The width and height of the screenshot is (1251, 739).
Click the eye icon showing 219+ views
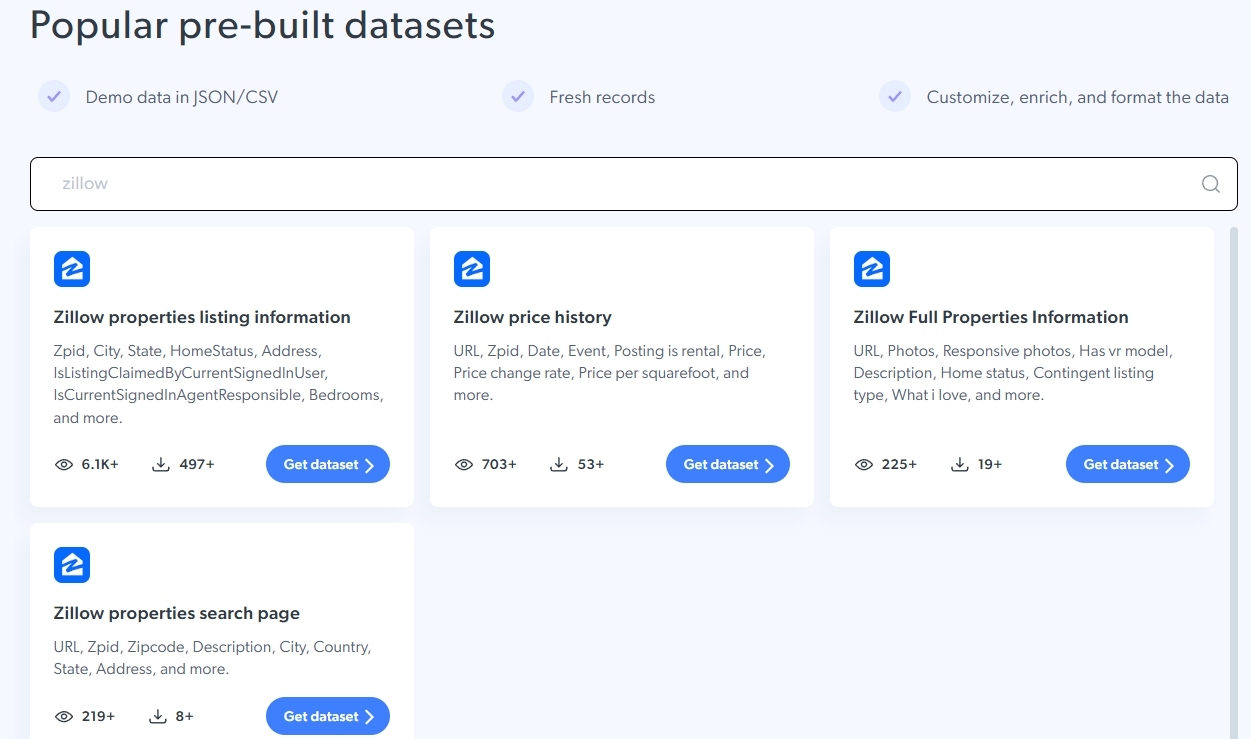coord(64,715)
